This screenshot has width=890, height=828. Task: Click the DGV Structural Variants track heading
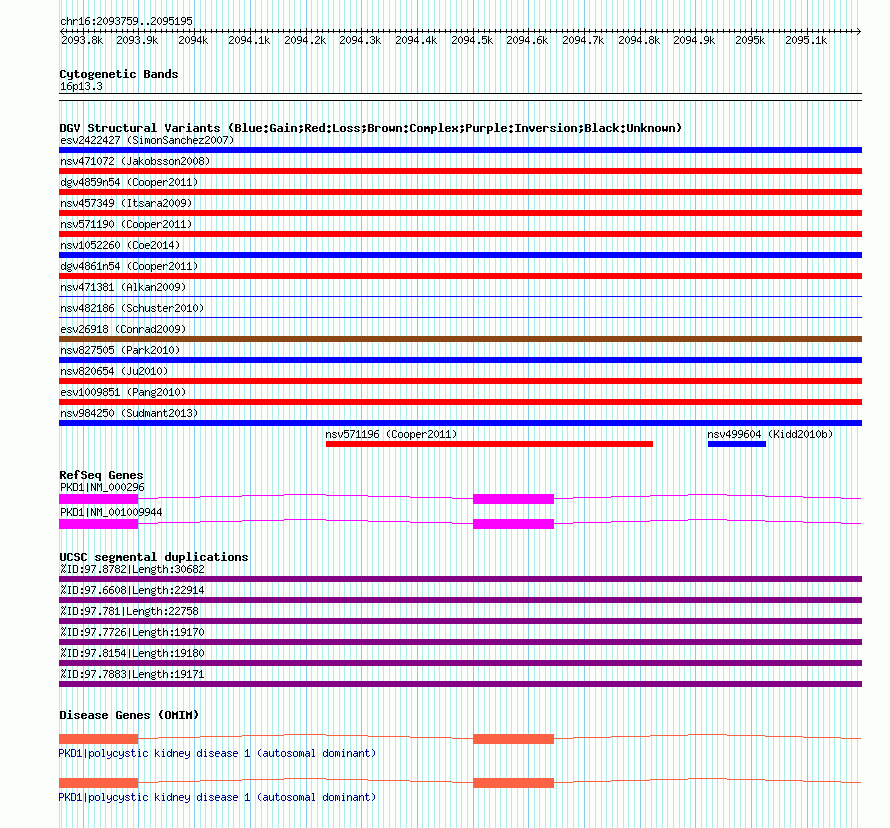point(371,128)
